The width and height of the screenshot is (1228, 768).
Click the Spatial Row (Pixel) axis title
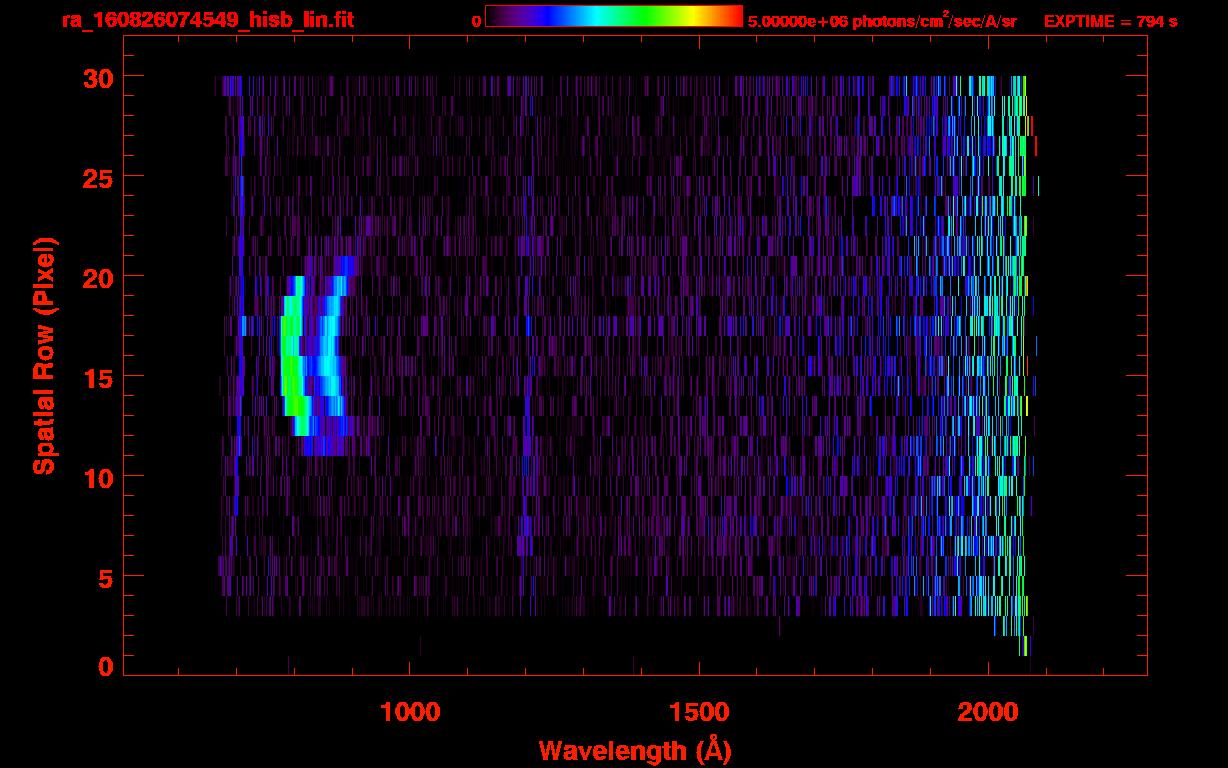pyautogui.click(x=44, y=355)
